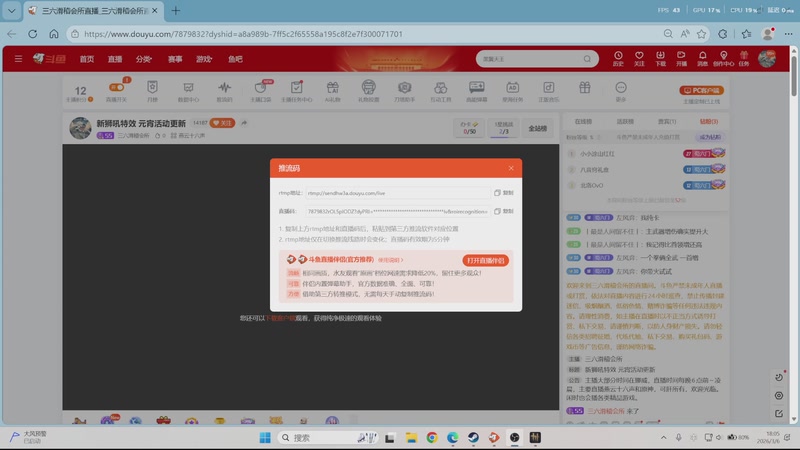Copy the rtmp address
Image resolution: width=800 pixels, height=450 pixels.
click(x=504, y=193)
